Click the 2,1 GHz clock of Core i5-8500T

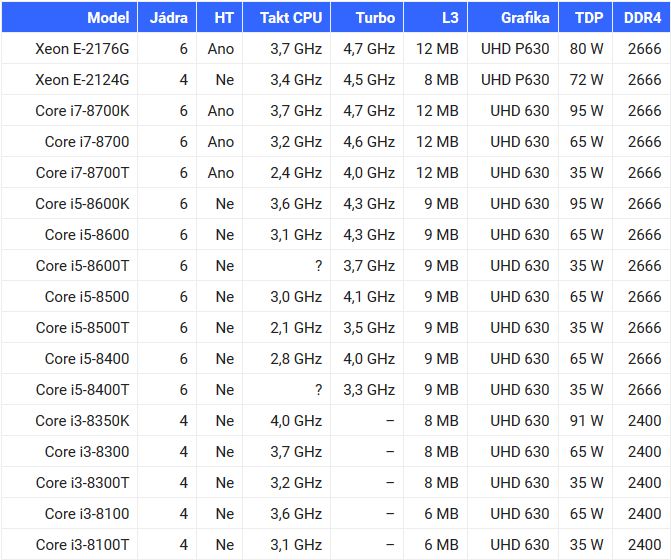296,328
